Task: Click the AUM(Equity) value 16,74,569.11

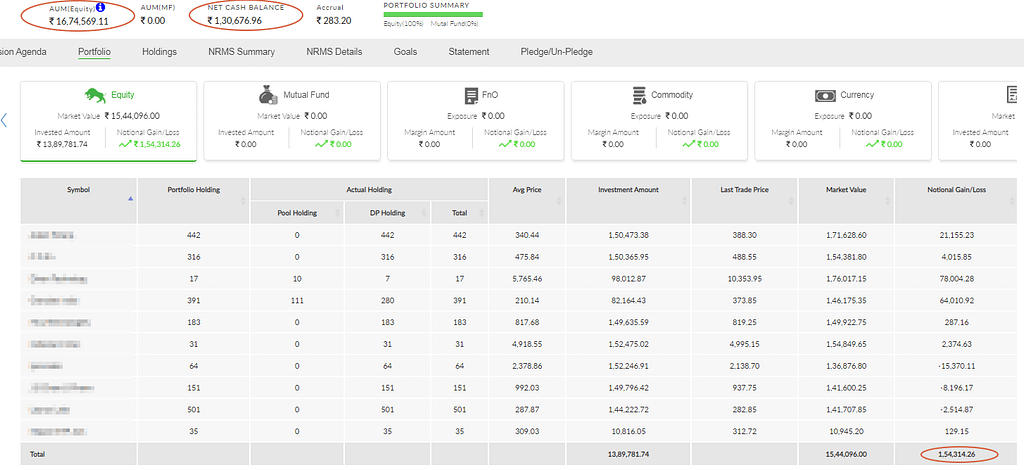Action: click(78, 22)
